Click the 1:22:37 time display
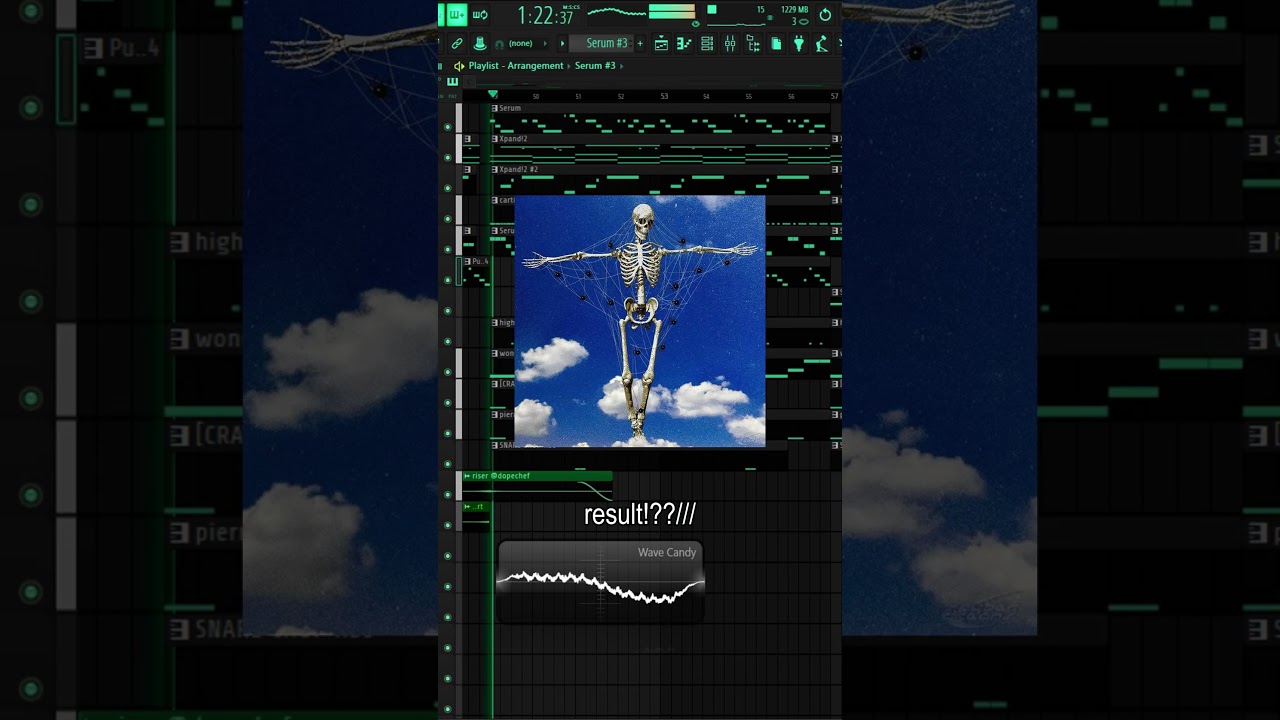 (545, 15)
